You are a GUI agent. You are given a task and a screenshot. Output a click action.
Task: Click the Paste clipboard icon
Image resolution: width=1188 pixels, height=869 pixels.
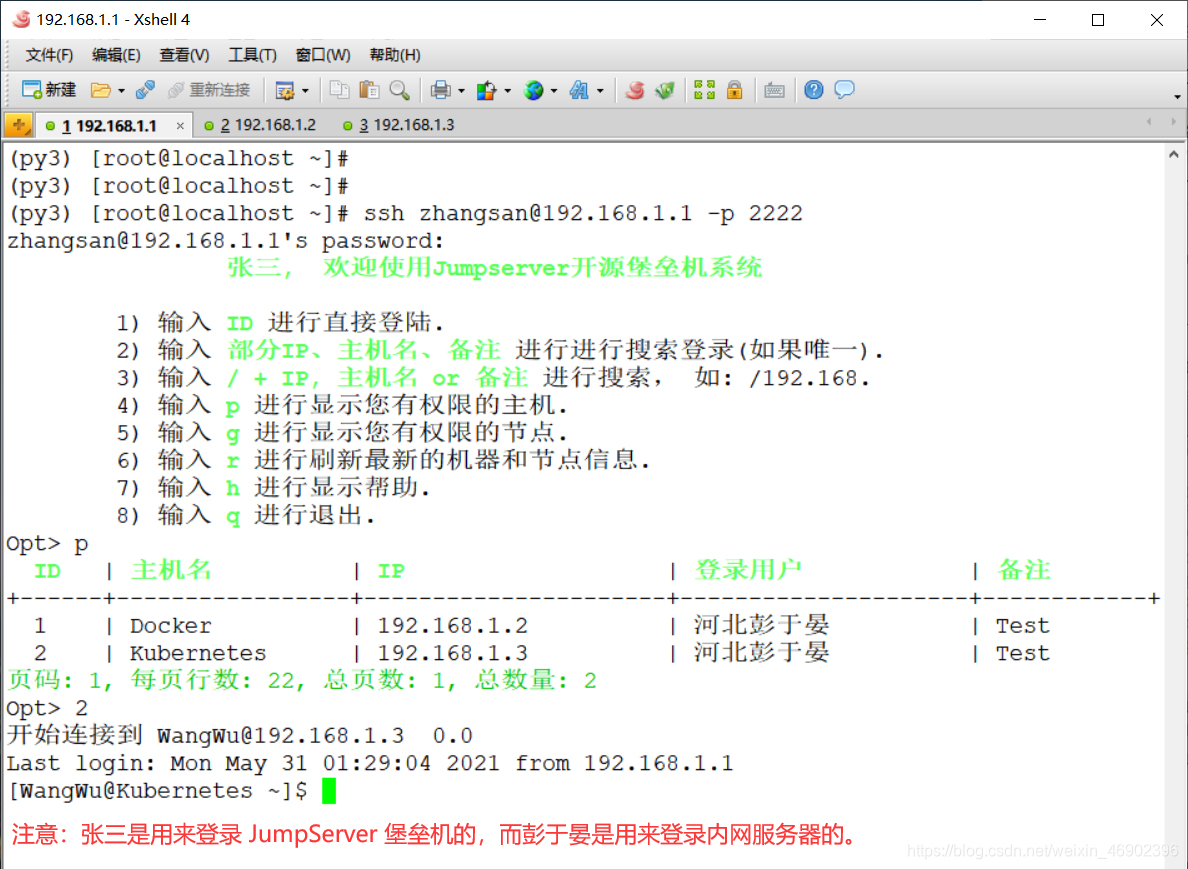[x=369, y=90]
